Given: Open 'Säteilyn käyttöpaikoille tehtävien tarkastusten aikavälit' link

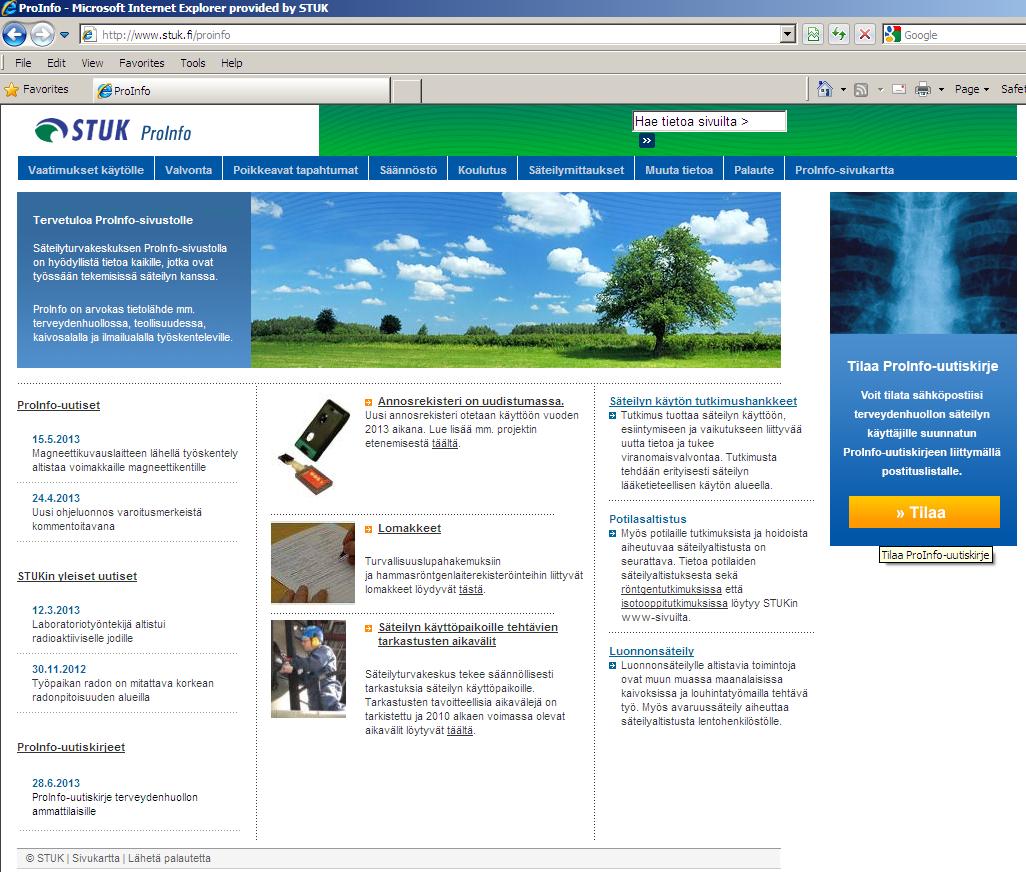Looking at the screenshot, I should tap(468, 634).
